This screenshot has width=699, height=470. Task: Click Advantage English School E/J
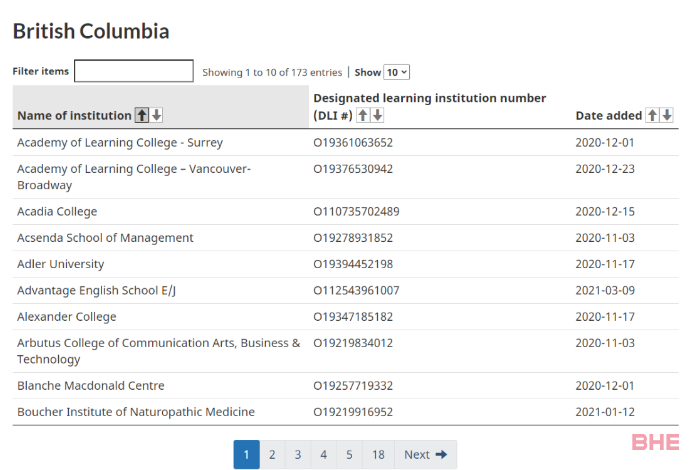pyautogui.click(x=96, y=290)
